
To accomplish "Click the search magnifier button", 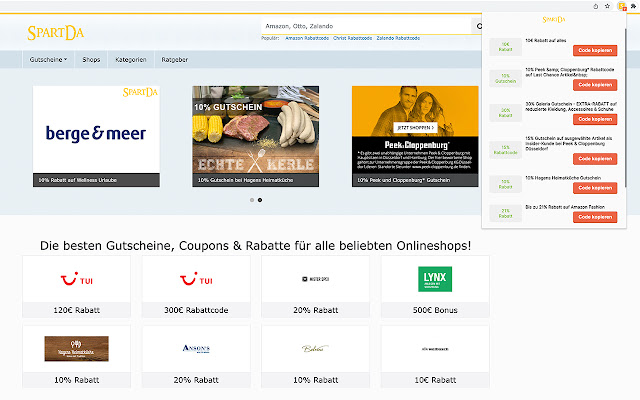I will pyautogui.click(x=477, y=26).
